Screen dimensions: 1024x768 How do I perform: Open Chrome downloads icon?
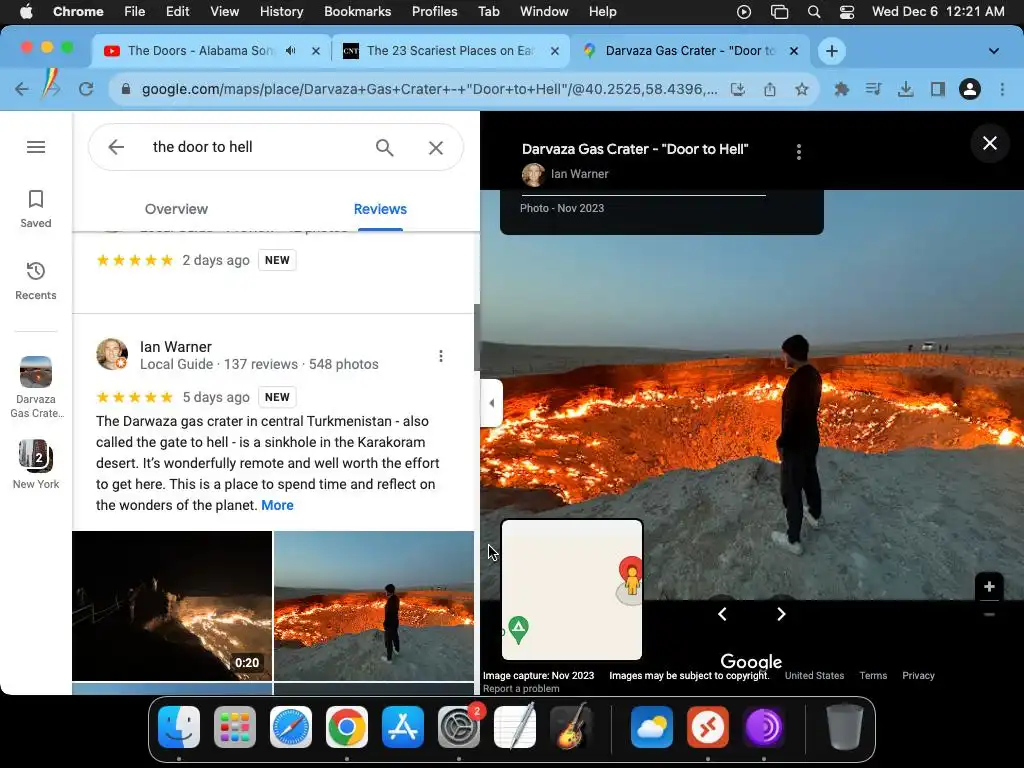coord(905,89)
